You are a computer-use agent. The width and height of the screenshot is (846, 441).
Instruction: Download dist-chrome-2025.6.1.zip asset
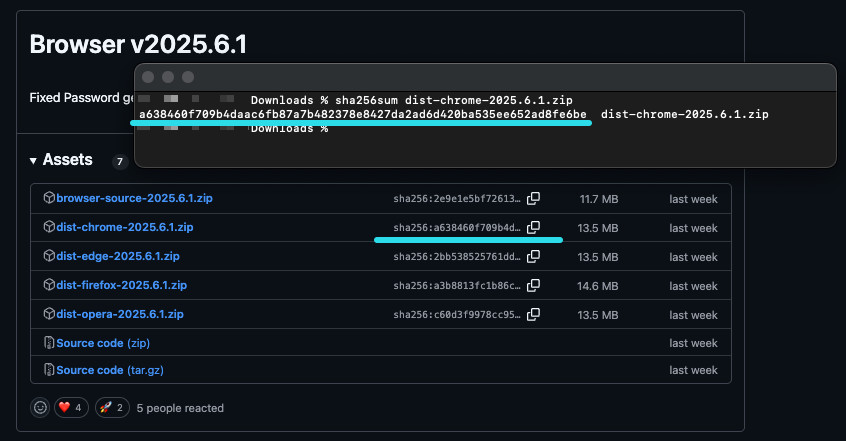(125, 228)
